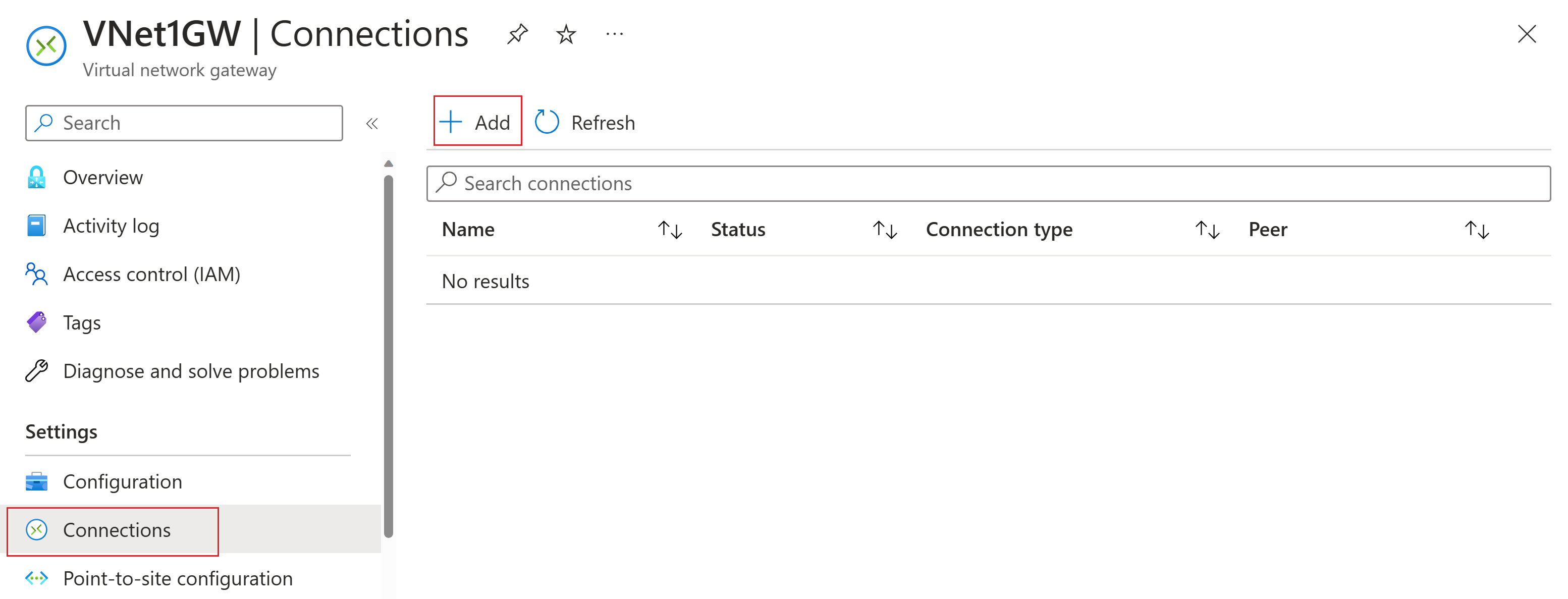Add a new connection
Screen dimensions: 1568x599
(x=477, y=122)
